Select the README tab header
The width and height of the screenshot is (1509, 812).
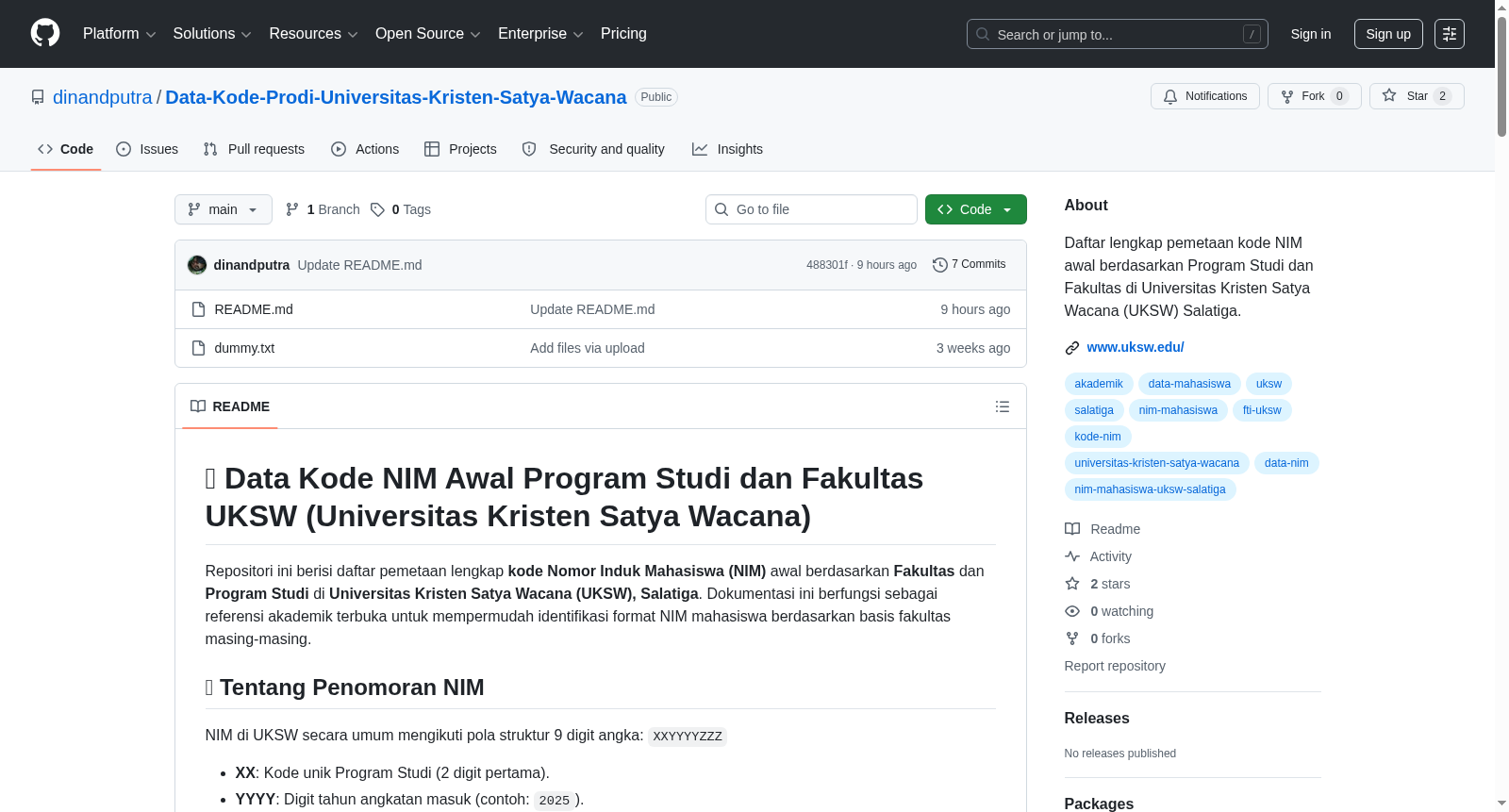[x=230, y=406]
